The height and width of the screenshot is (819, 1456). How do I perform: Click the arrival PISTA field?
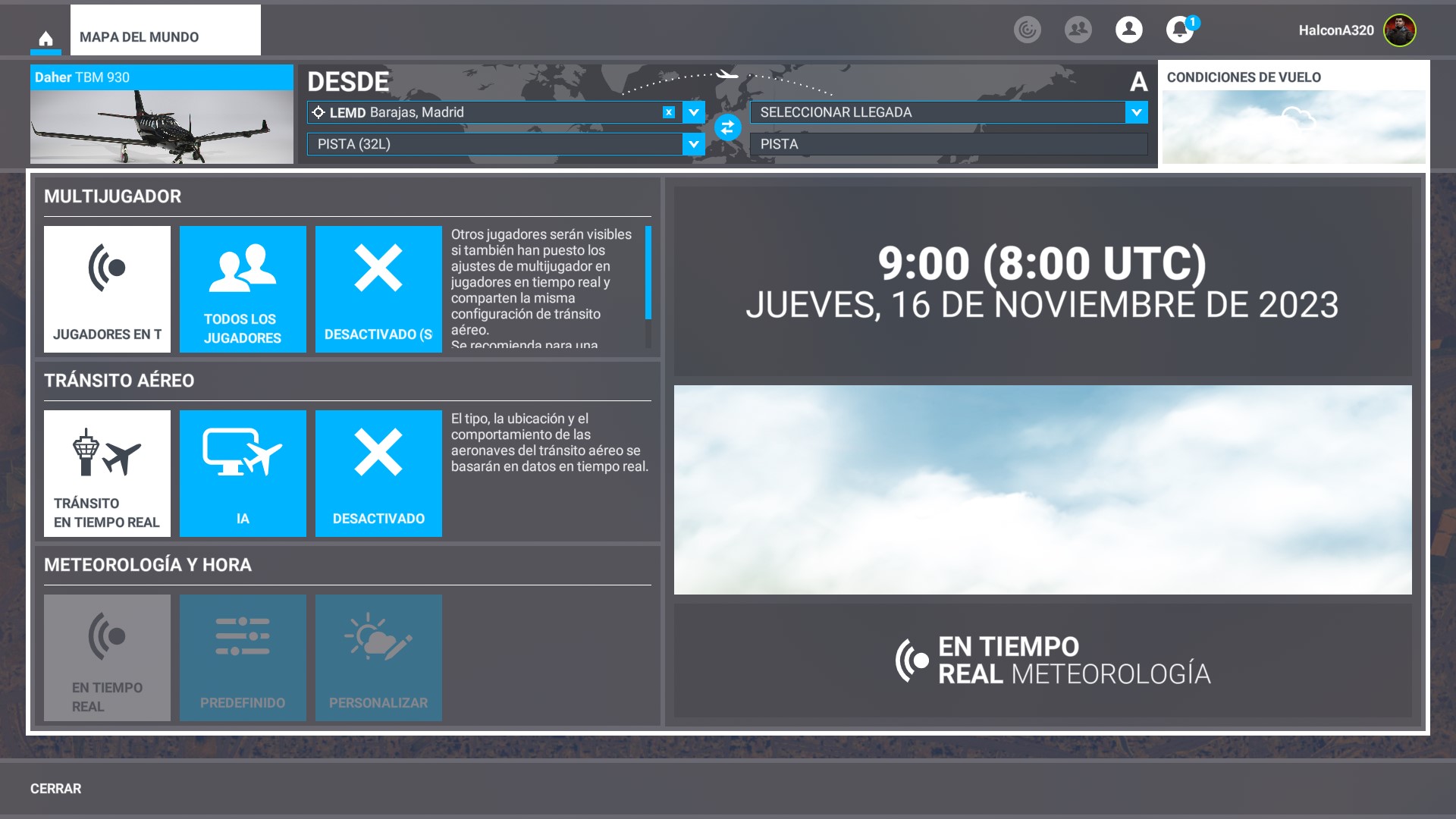(x=949, y=144)
